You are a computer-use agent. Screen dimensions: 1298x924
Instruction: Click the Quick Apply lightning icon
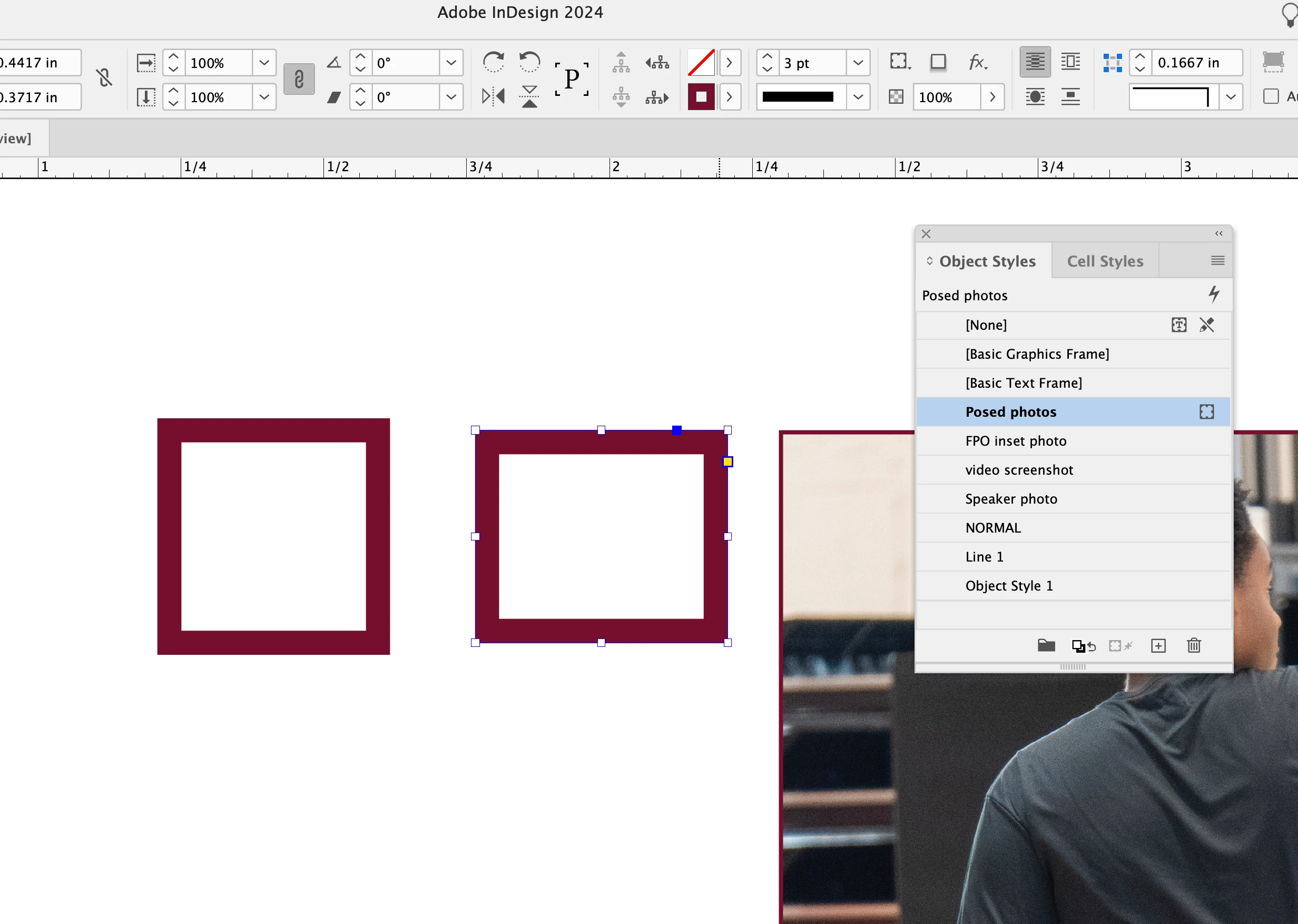pos(1214,294)
